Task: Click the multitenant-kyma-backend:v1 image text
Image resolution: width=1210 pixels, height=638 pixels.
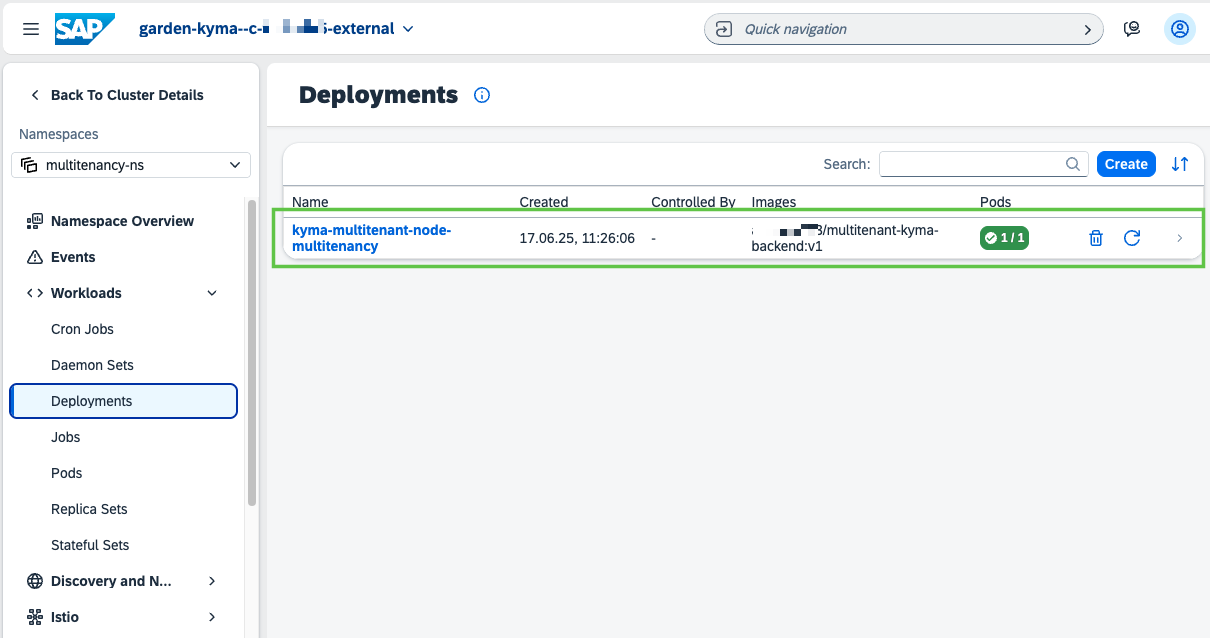Action: (845, 238)
